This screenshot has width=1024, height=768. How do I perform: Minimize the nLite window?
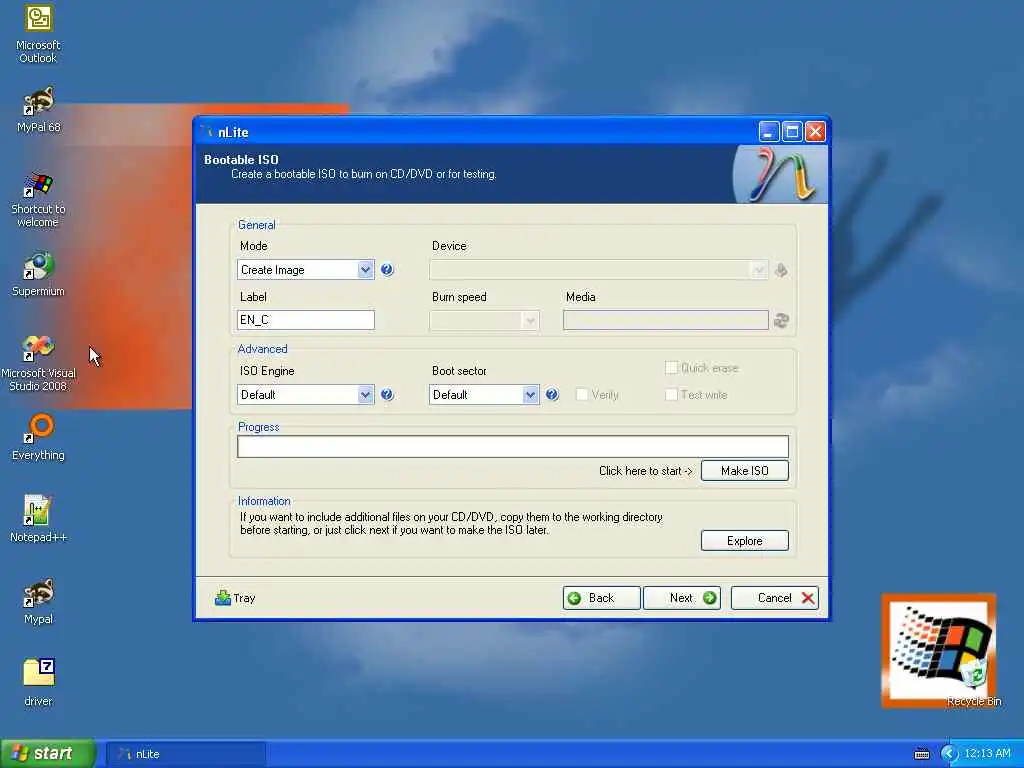tap(769, 133)
